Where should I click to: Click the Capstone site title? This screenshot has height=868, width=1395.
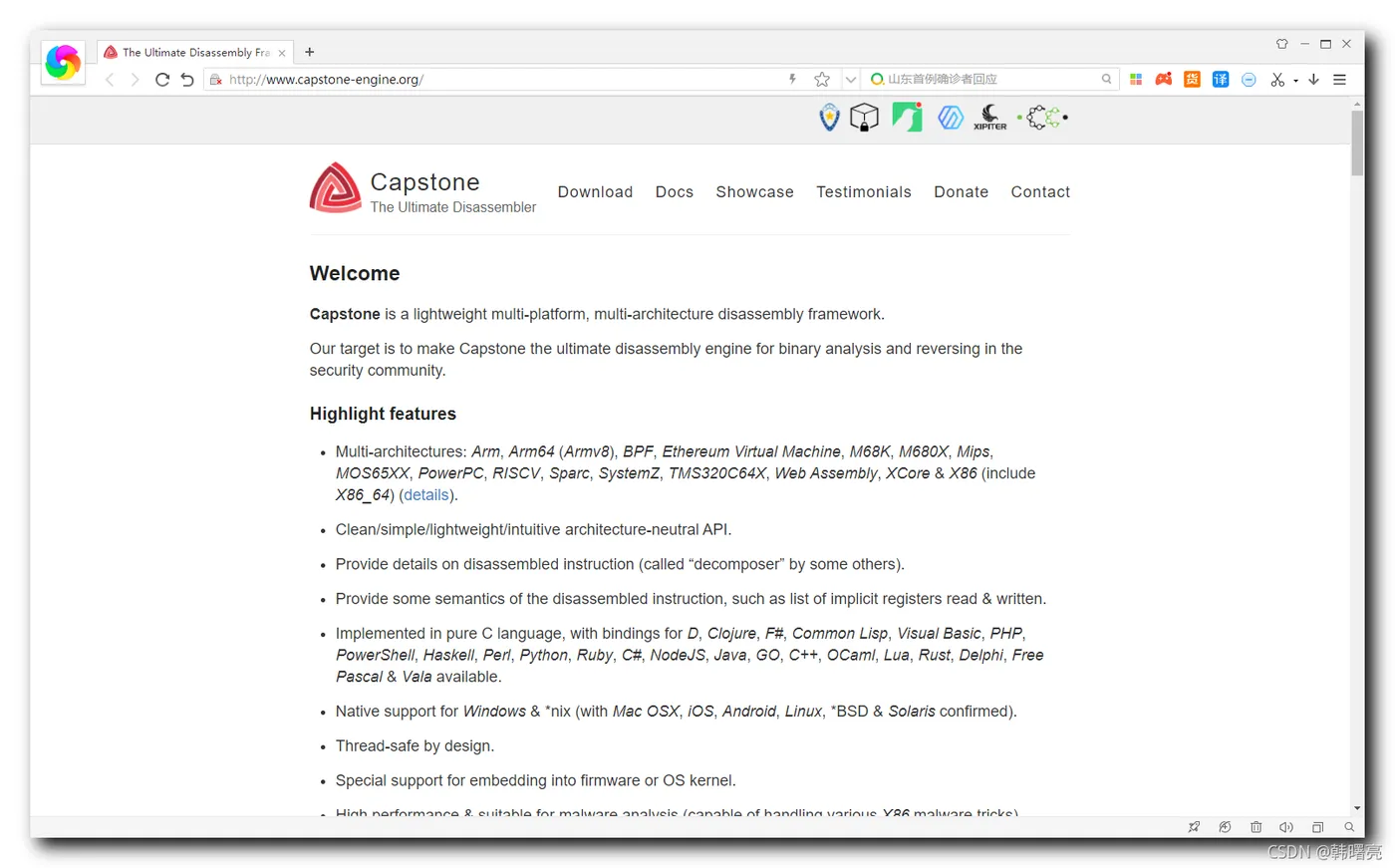tap(424, 182)
